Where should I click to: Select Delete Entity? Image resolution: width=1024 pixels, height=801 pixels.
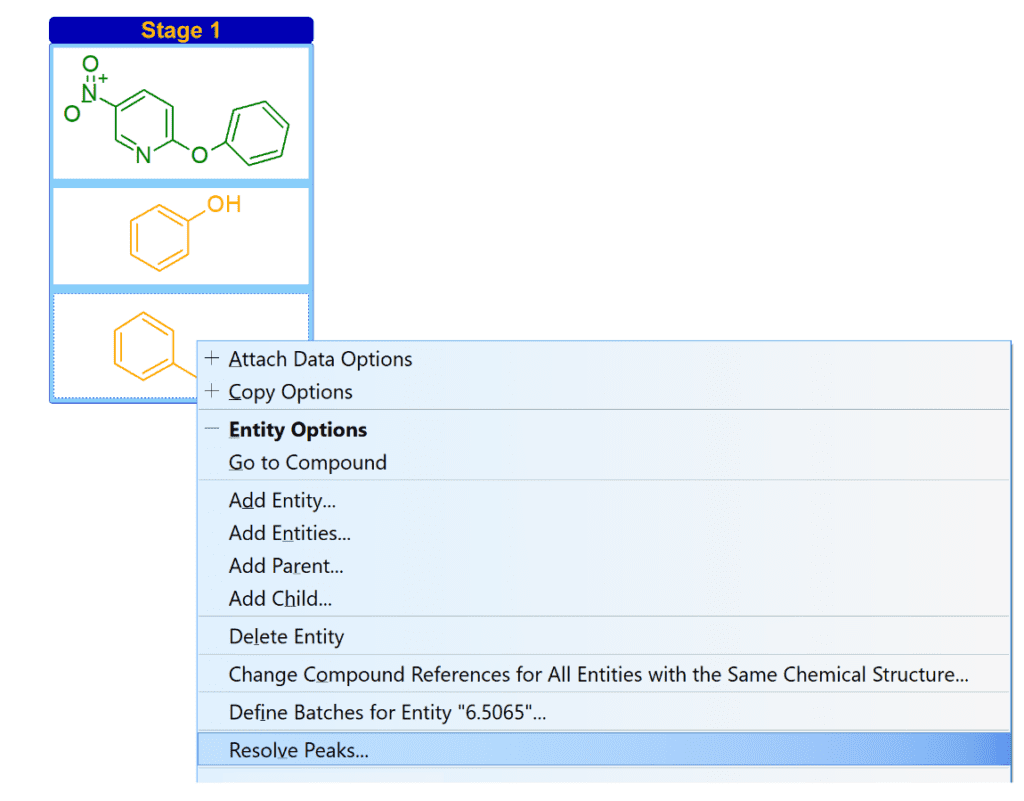pos(286,636)
